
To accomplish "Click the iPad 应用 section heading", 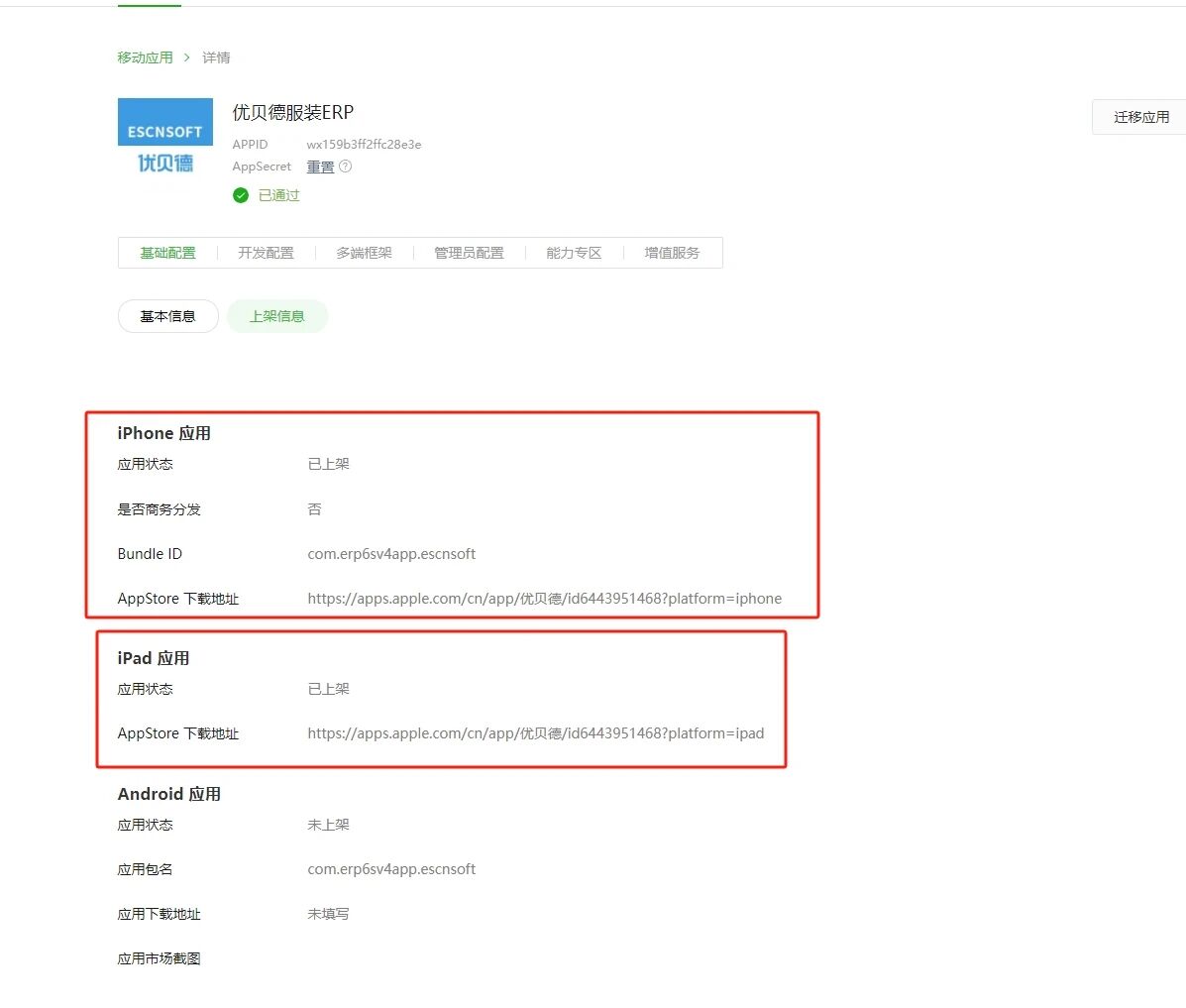I will tap(154, 658).
